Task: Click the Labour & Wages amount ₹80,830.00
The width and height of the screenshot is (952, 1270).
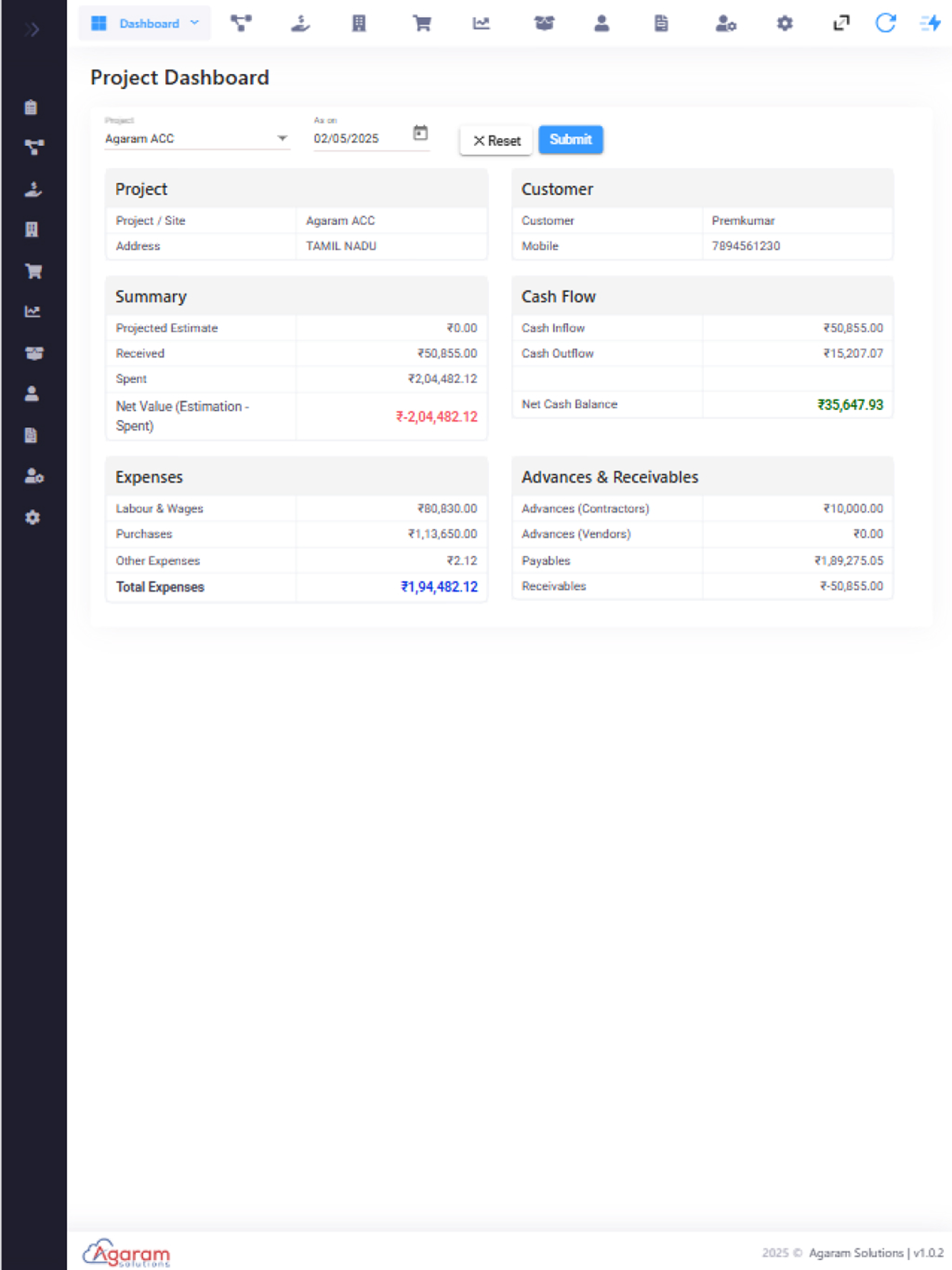Action: click(447, 509)
